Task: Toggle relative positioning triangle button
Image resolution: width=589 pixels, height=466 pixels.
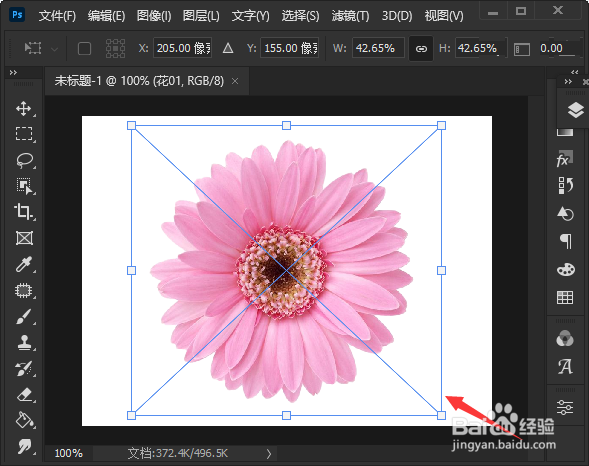Action: pos(228,48)
